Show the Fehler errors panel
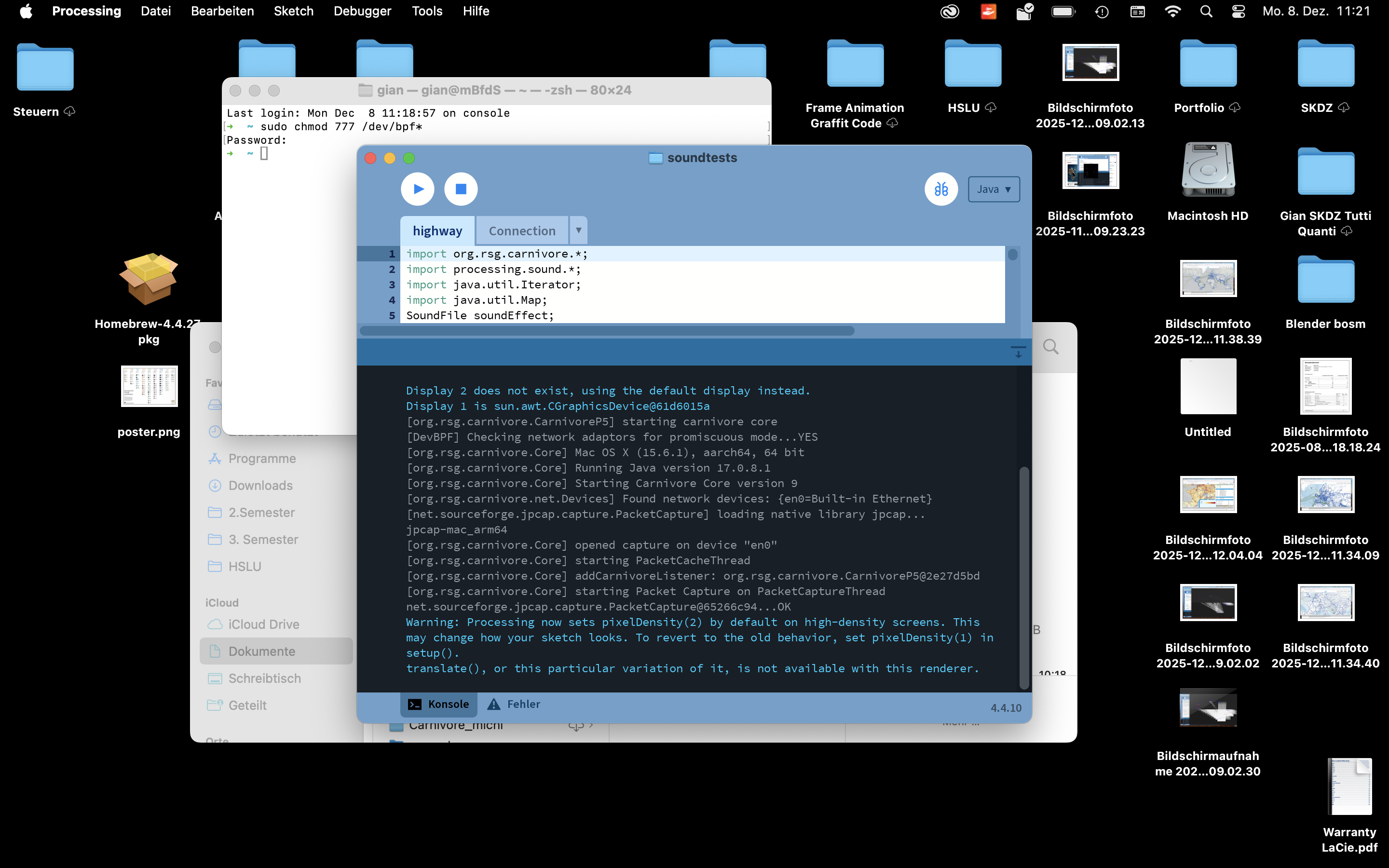Viewport: 1389px width, 868px height. tap(514, 704)
